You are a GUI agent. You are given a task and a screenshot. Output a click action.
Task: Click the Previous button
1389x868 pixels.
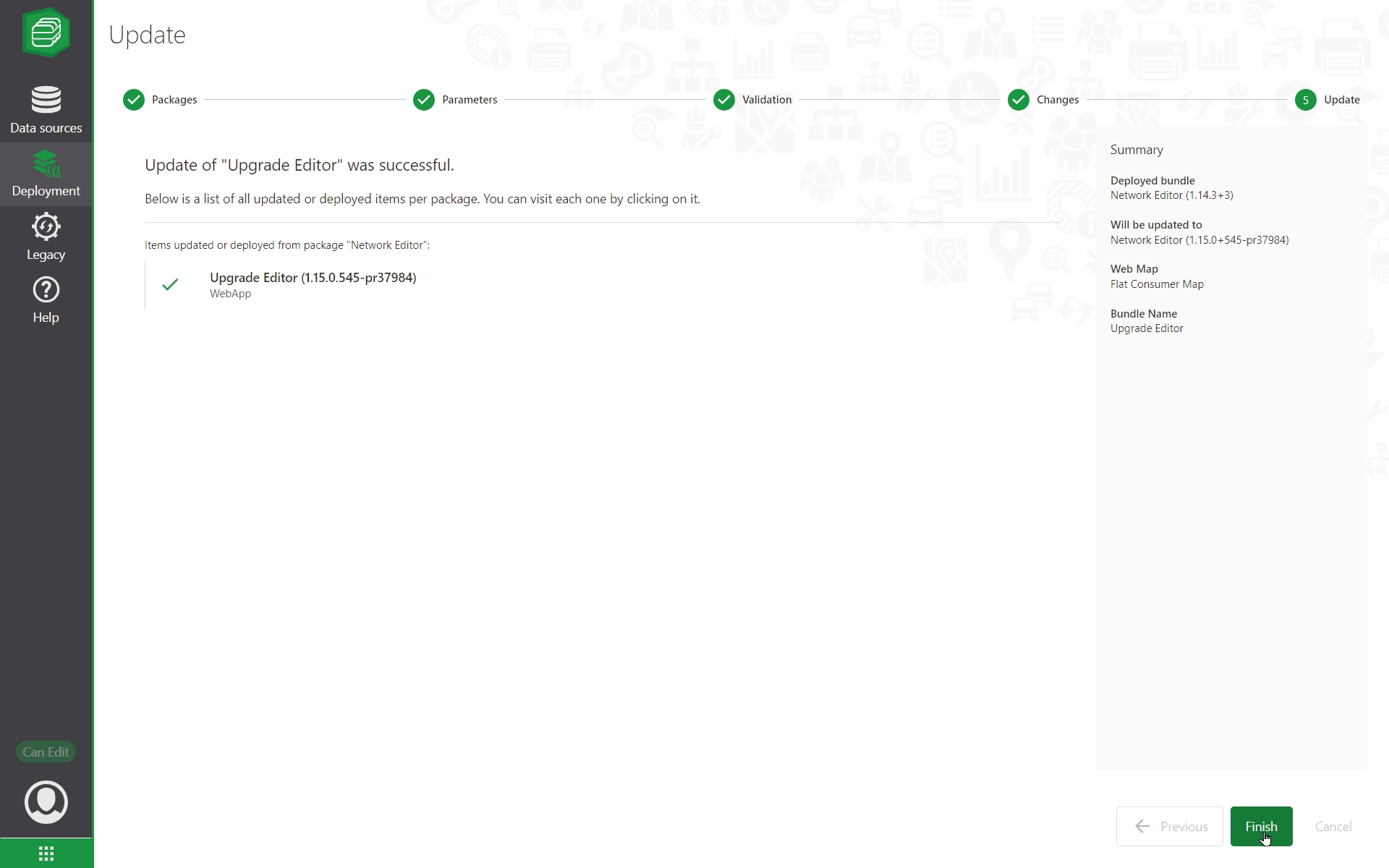pos(1169,826)
